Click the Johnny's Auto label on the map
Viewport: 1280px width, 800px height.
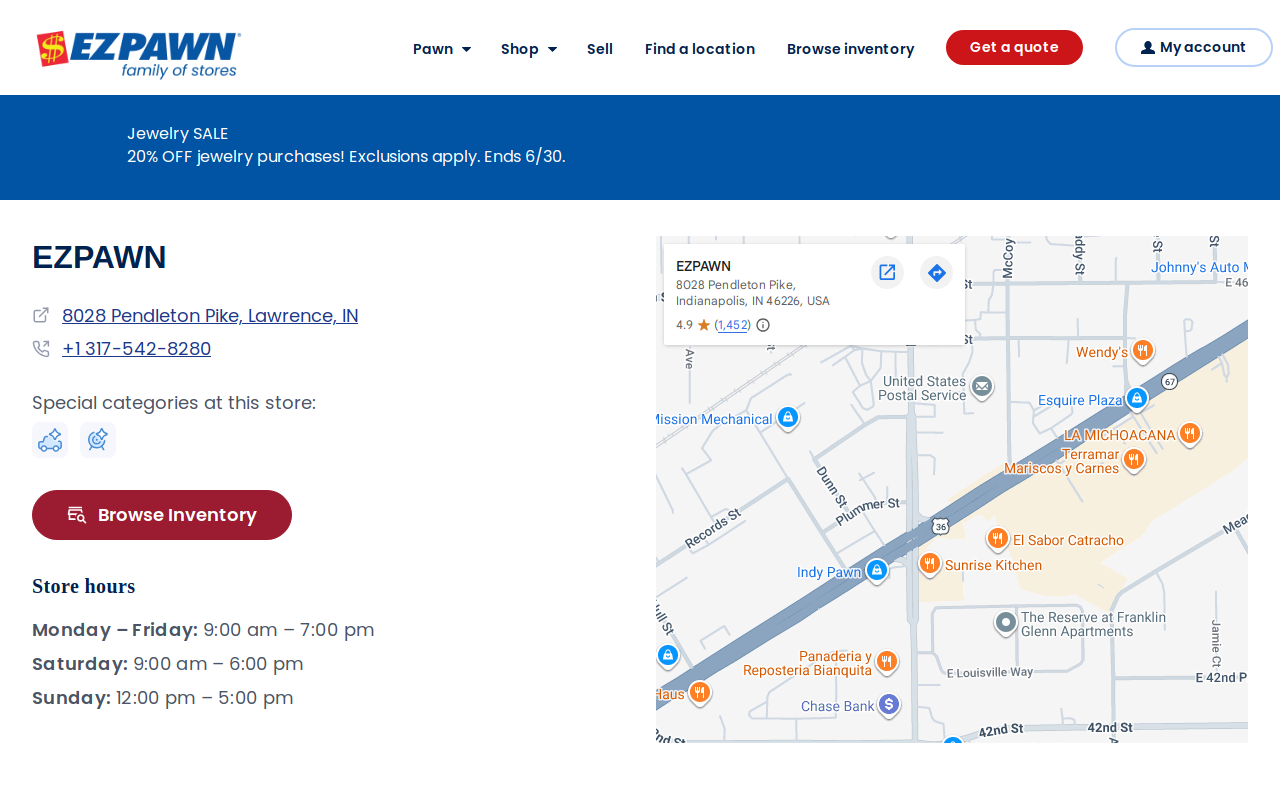[x=1199, y=267]
